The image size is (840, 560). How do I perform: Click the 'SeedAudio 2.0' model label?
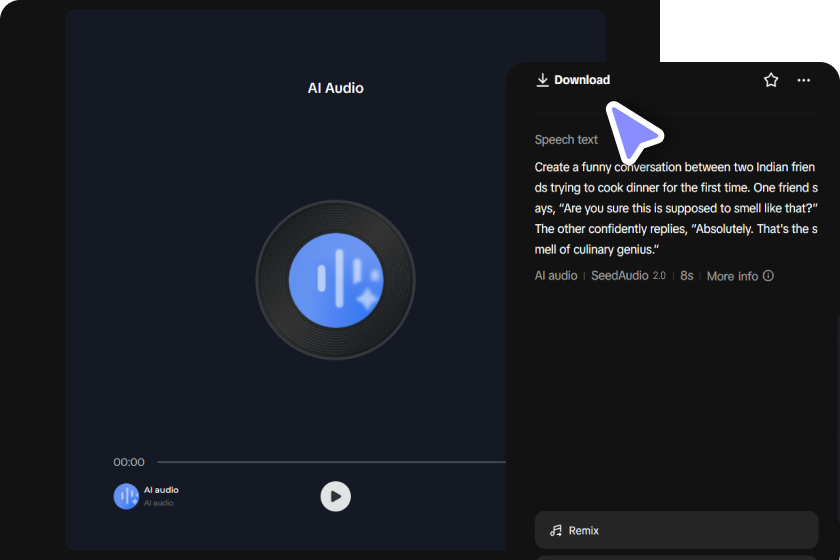point(628,275)
